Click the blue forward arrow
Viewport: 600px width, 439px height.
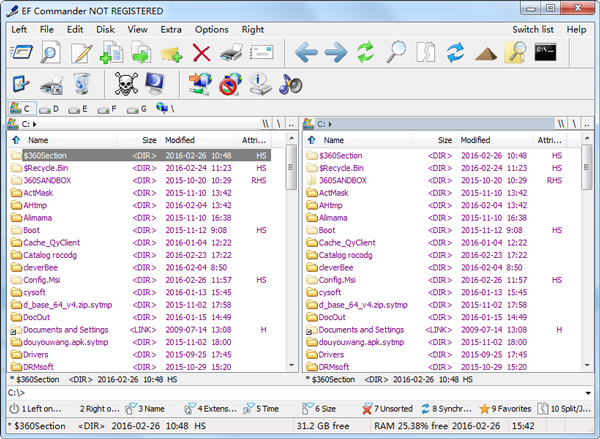[x=336, y=52]
